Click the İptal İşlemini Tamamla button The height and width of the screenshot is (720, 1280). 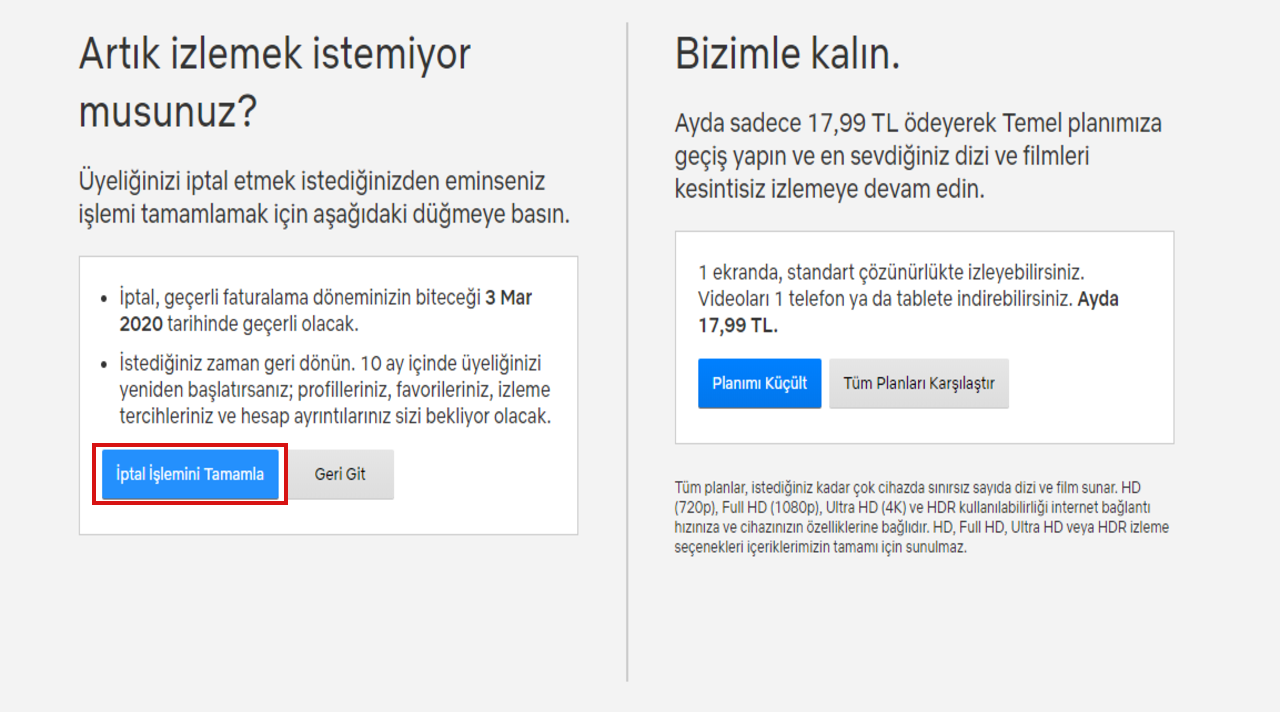coord(188,475)
